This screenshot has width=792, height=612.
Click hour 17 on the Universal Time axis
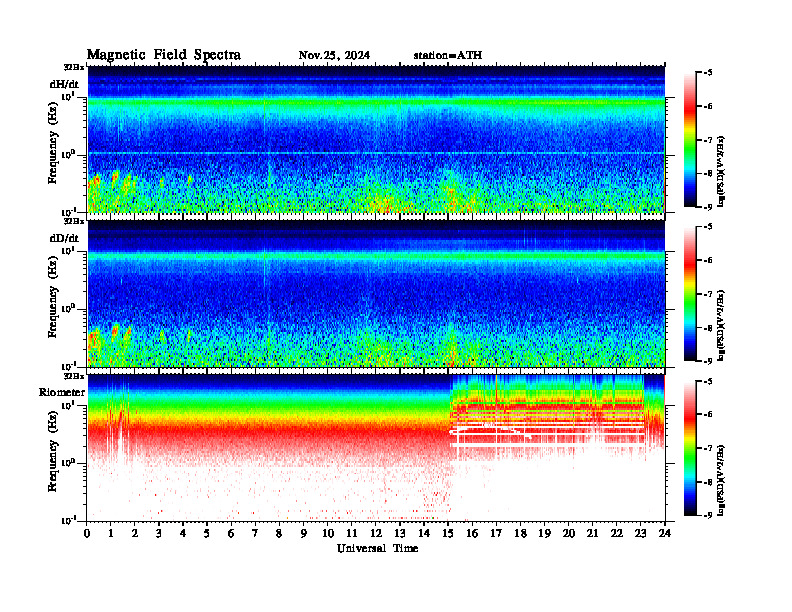tap(496, 534)
